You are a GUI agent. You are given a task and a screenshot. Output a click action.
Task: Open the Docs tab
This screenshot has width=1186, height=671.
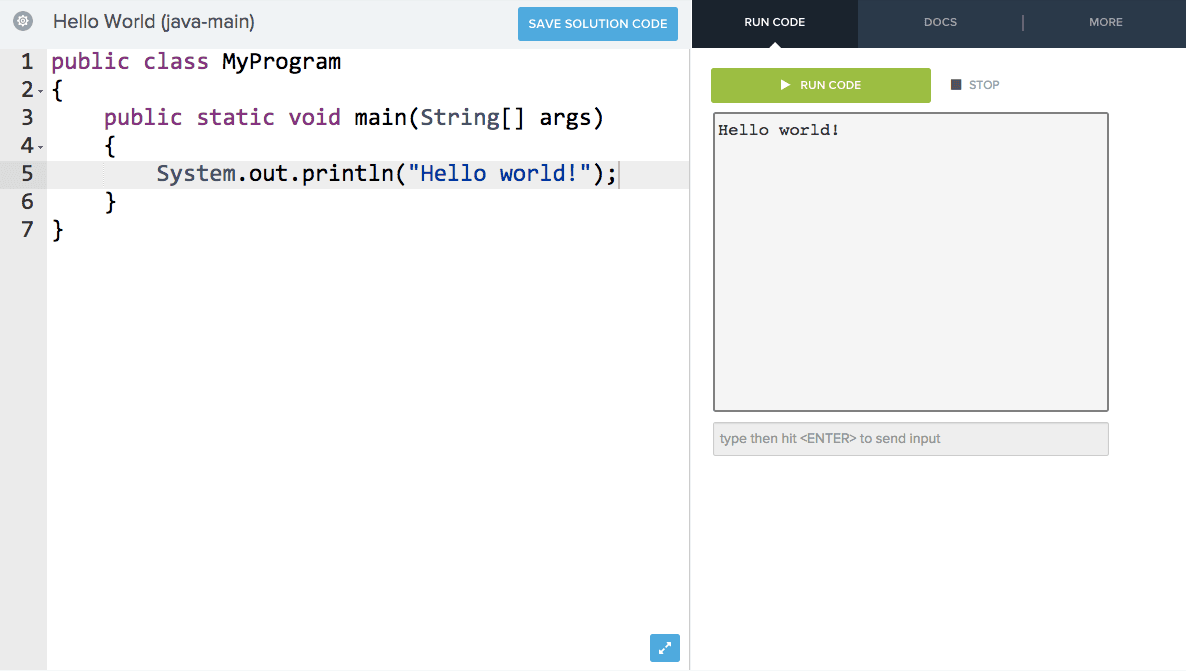click(x=940, y=22)
